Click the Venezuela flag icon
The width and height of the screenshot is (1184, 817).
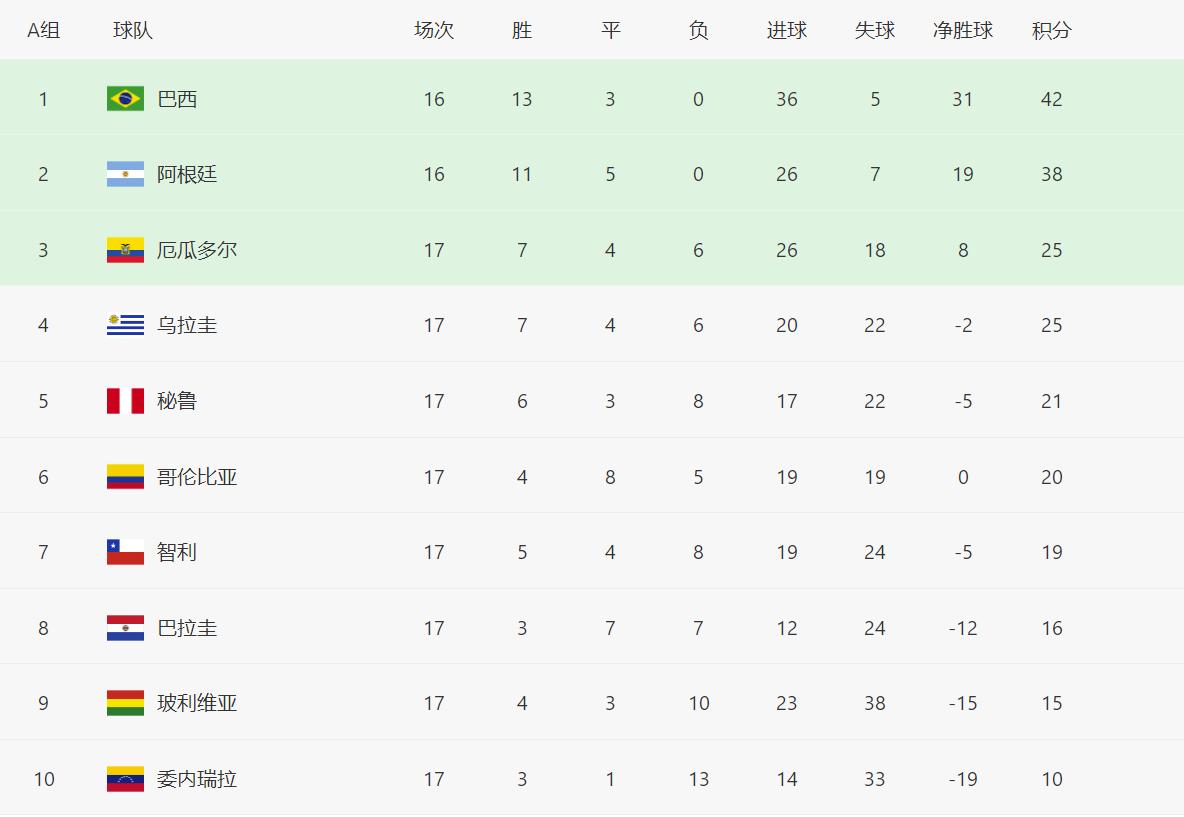tap(125, 779)
